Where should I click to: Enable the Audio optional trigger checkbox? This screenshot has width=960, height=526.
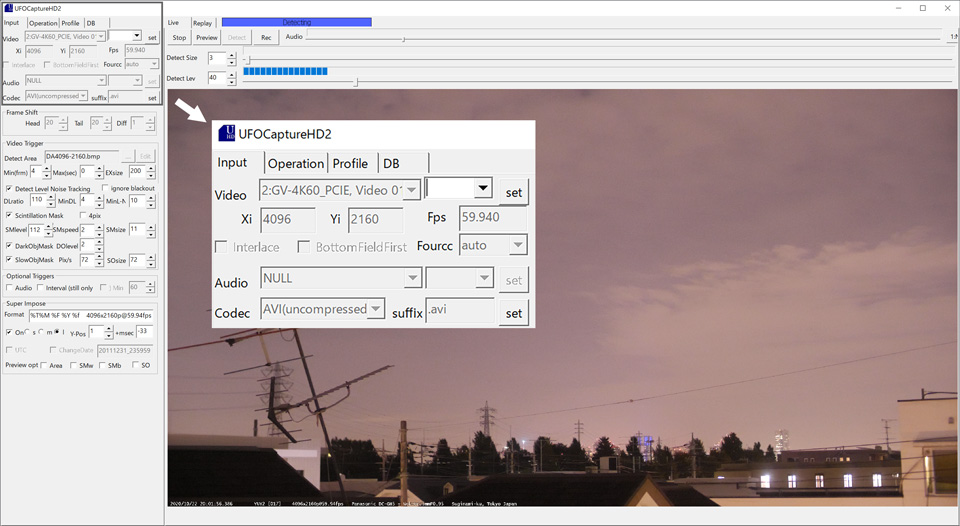[9, 288]
